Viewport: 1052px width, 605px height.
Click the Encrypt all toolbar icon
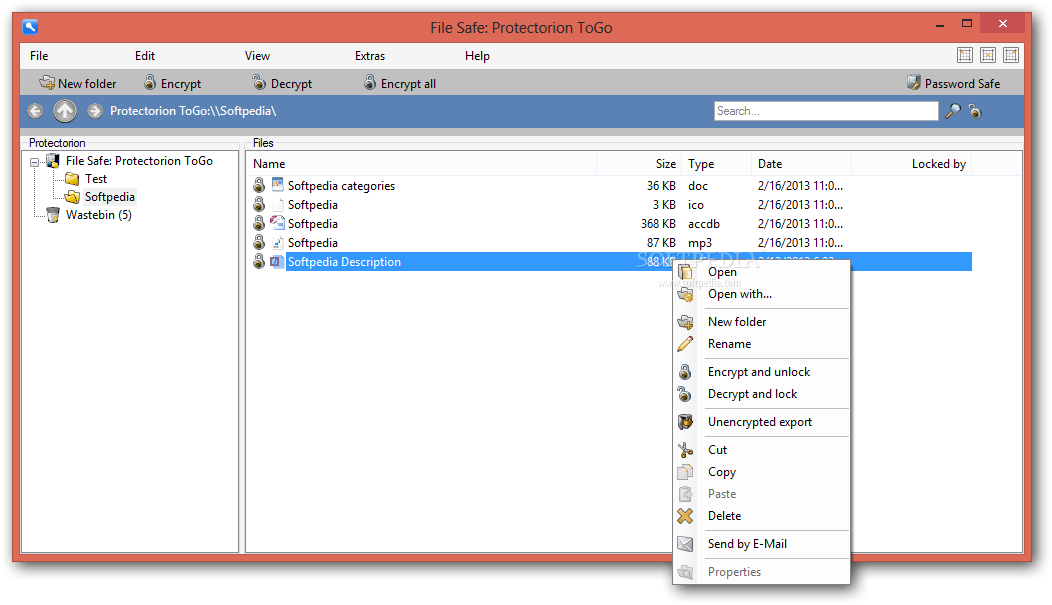(370, 82)
